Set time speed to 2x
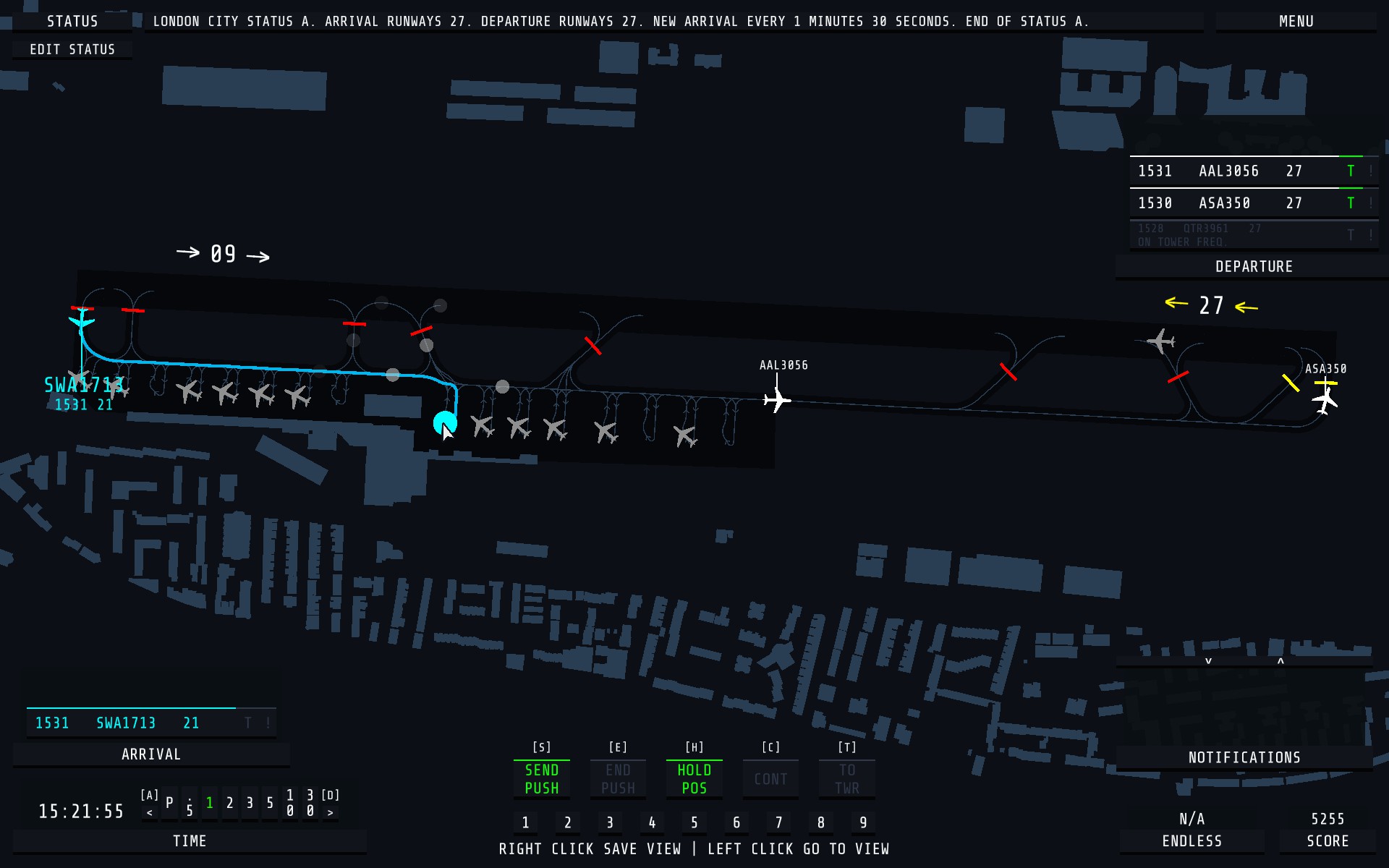The height and width of the screenshot is (868, 1389). [x=229, y=803]
